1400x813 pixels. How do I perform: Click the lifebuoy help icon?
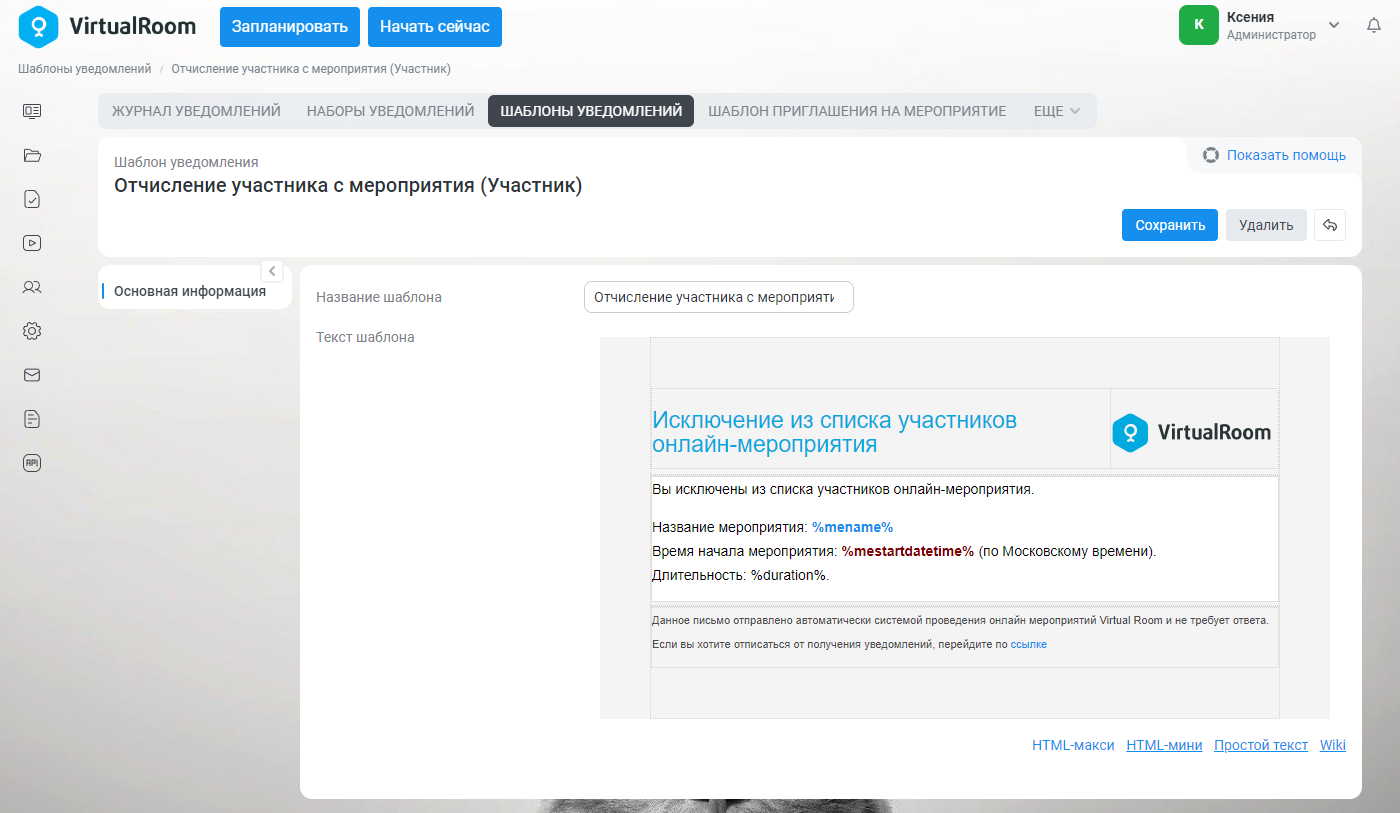click(1211, 155)
